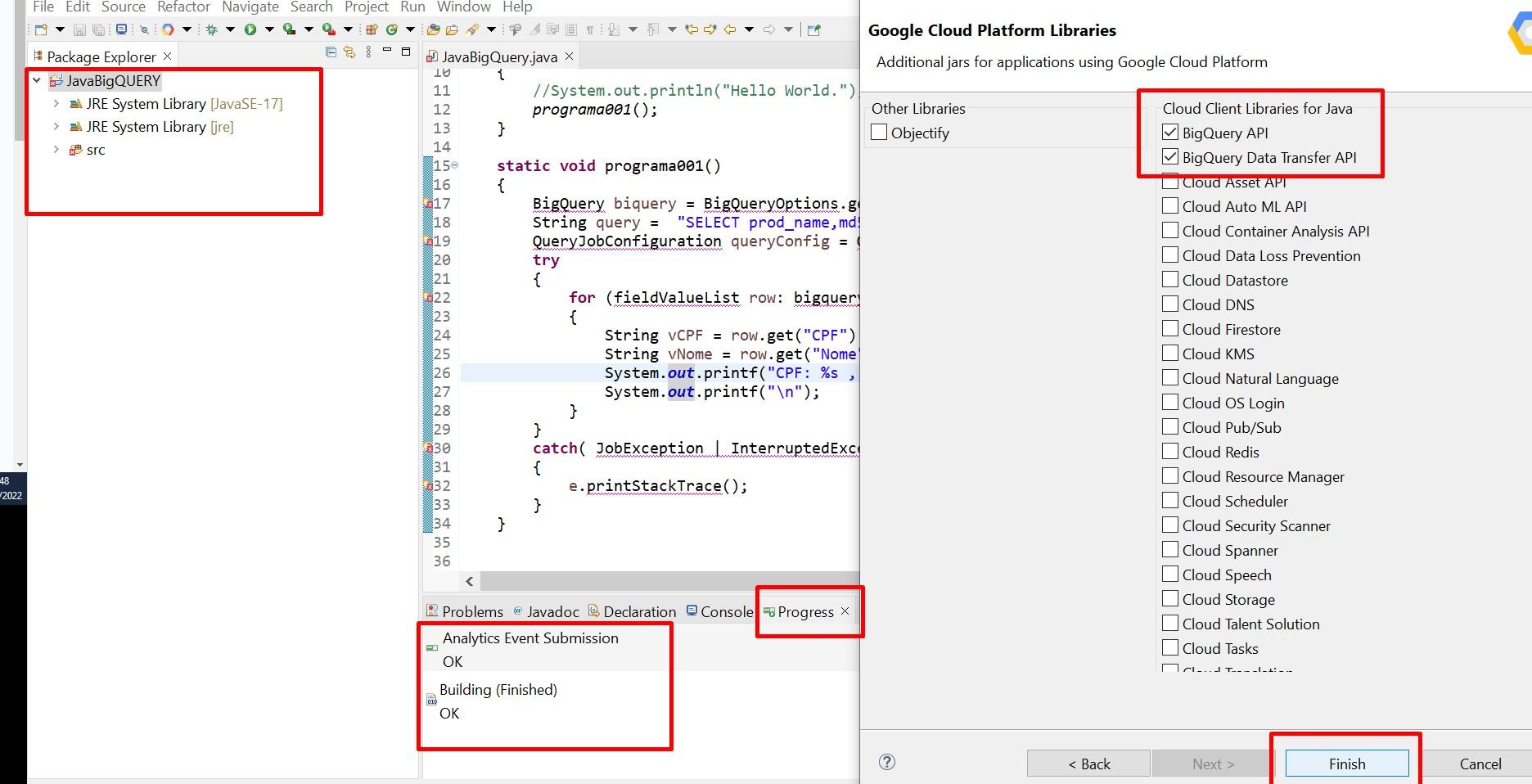Click the Debug bug icon

click(211, 29)
